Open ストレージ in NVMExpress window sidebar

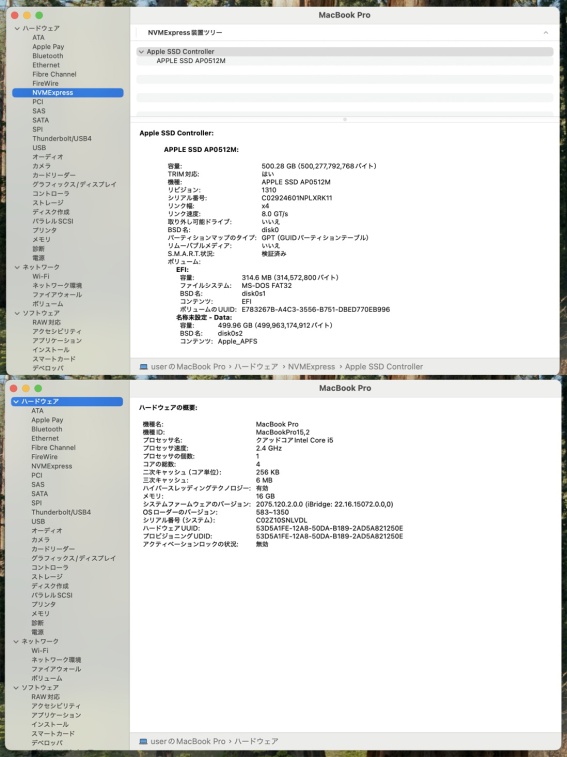[48, 203]
